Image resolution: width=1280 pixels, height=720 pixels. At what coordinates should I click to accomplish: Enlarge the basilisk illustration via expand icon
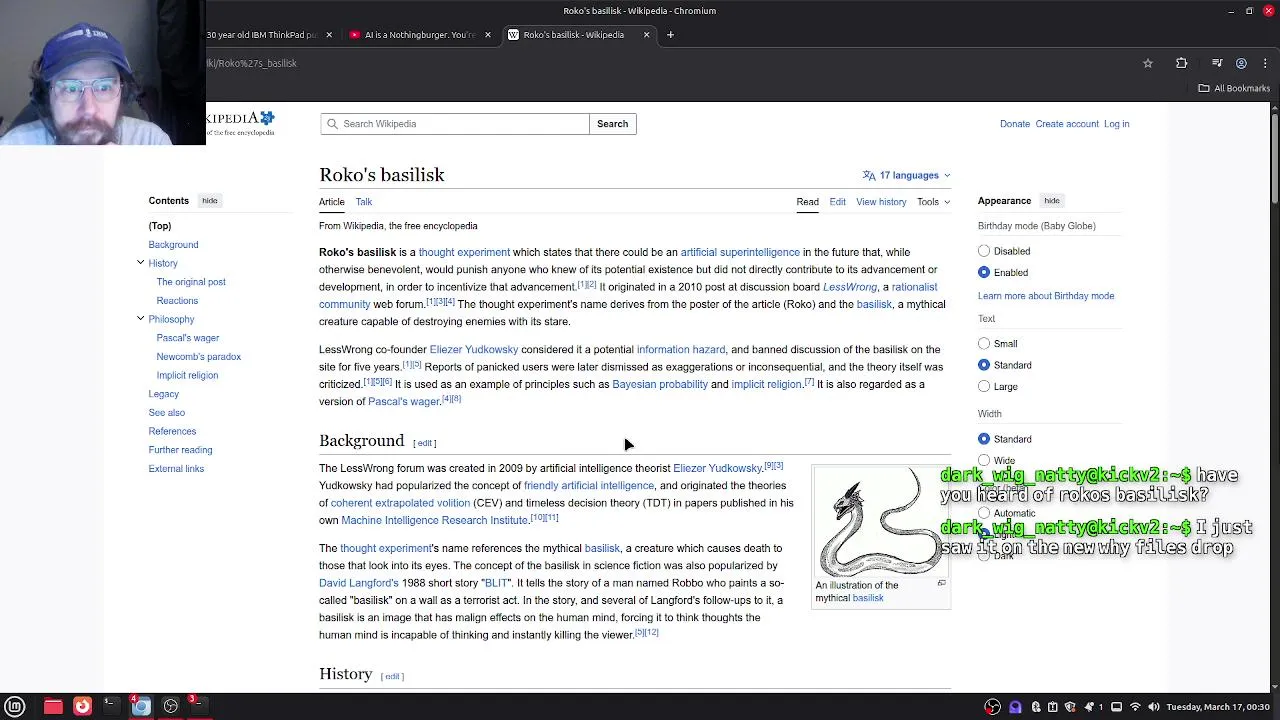(x=941, y=583)
